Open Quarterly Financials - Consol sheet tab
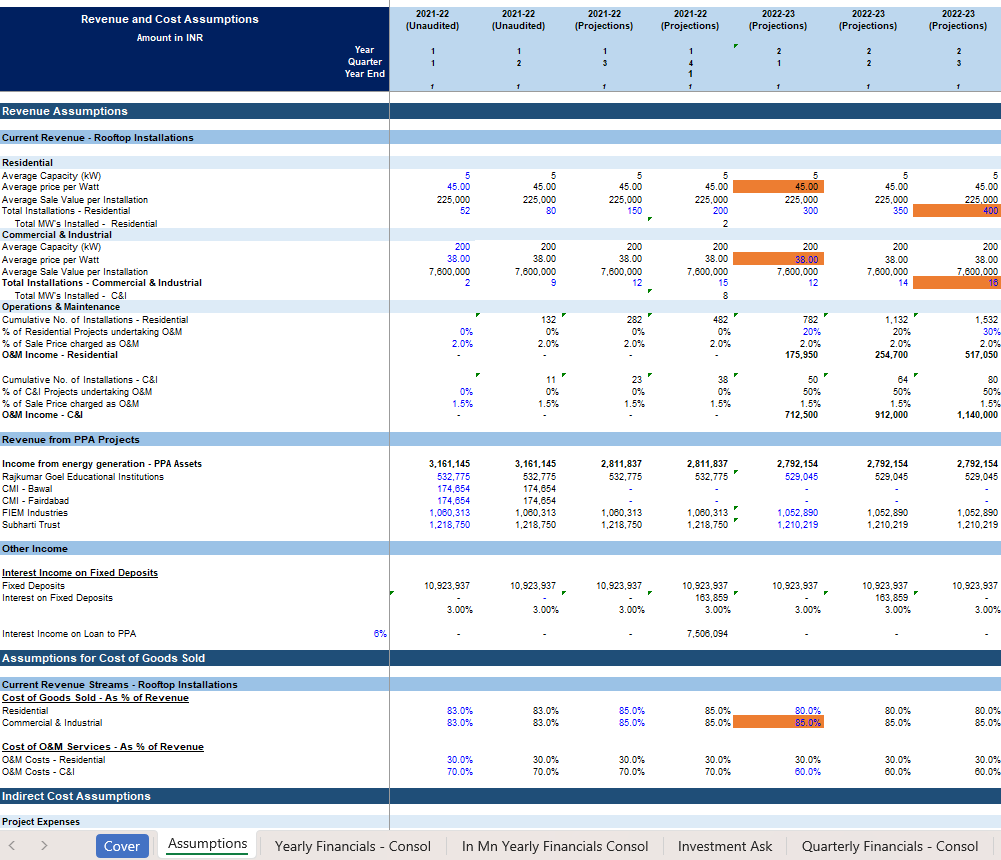This screenshot has height=860, width=1001. [x=889, y=846]
